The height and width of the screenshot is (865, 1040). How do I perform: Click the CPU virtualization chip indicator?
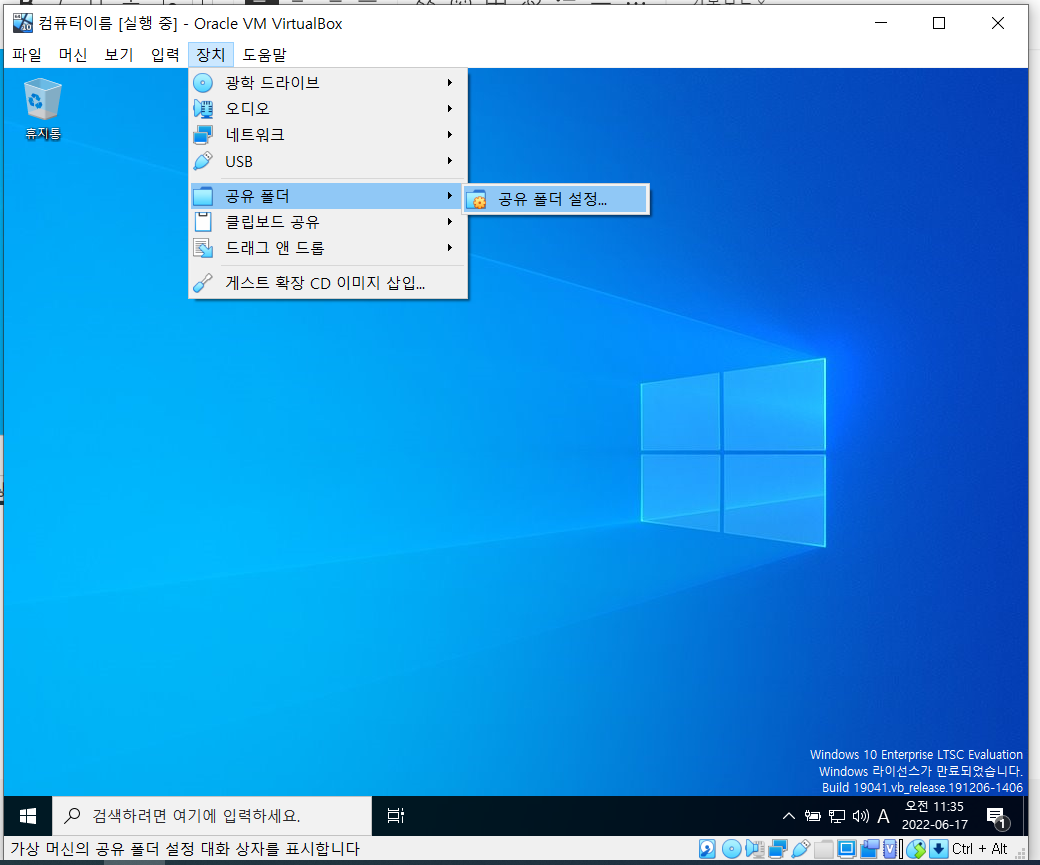pos(892,849)
